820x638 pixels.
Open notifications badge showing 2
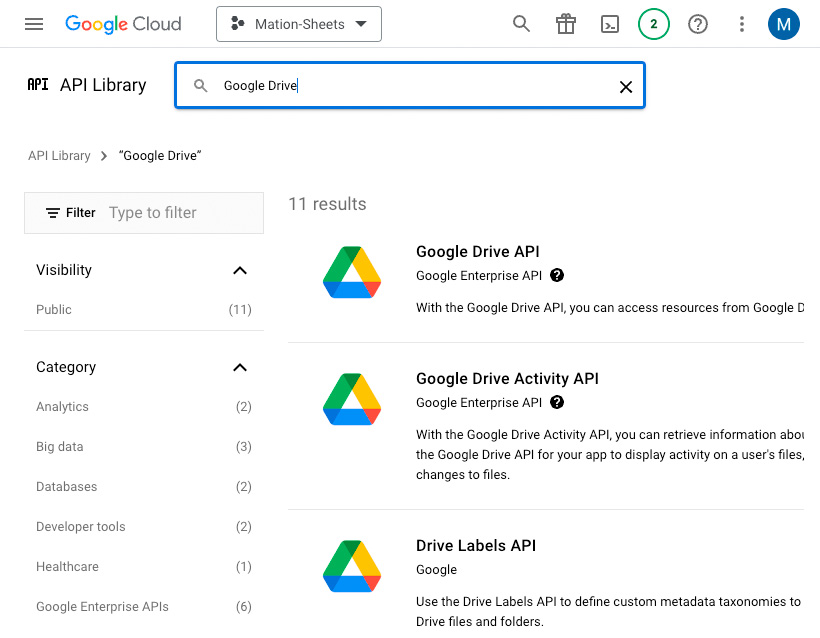[x=654, y=24]
